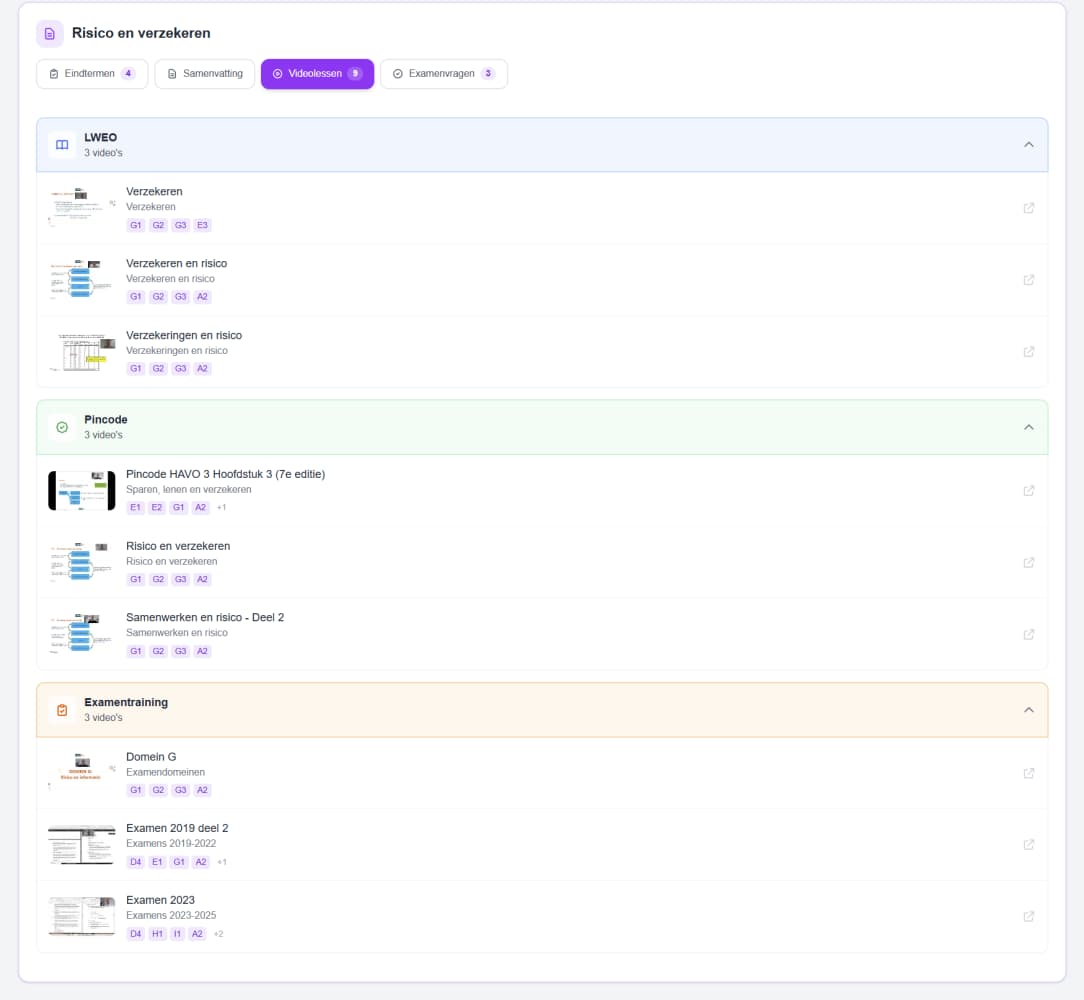Click the LWEO book icon

[x=62, y=145]
